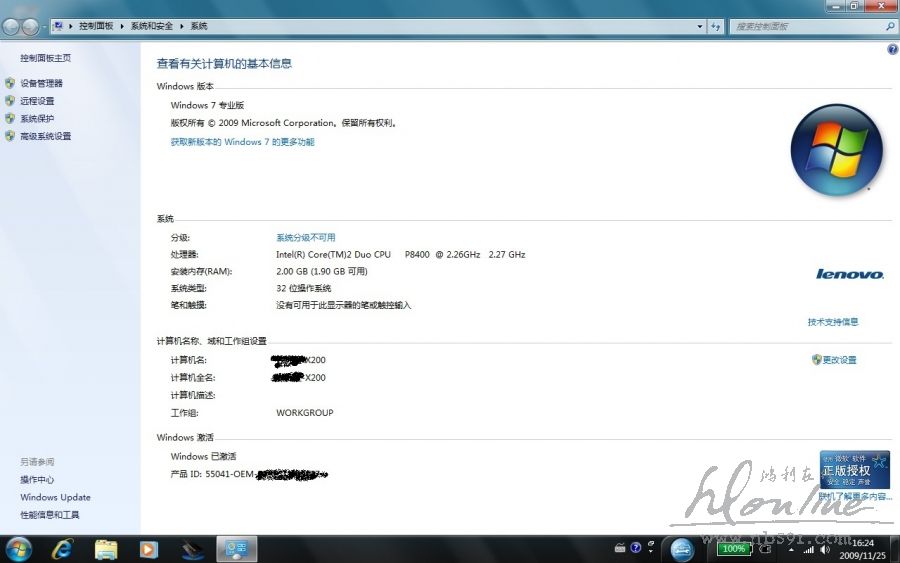Click the shield icon beside 远程设置
This screenshot has width=900, height=563.
click(10, 101)
